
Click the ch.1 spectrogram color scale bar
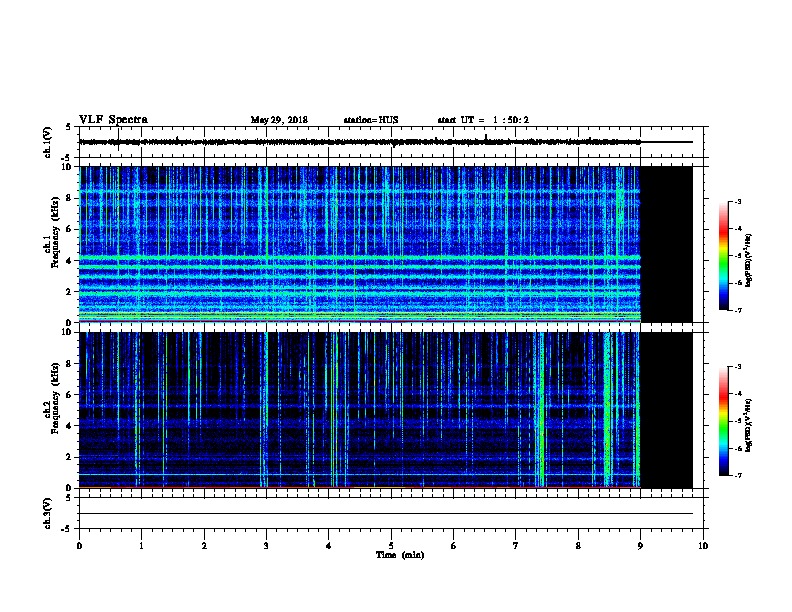[x=724, y=256]
